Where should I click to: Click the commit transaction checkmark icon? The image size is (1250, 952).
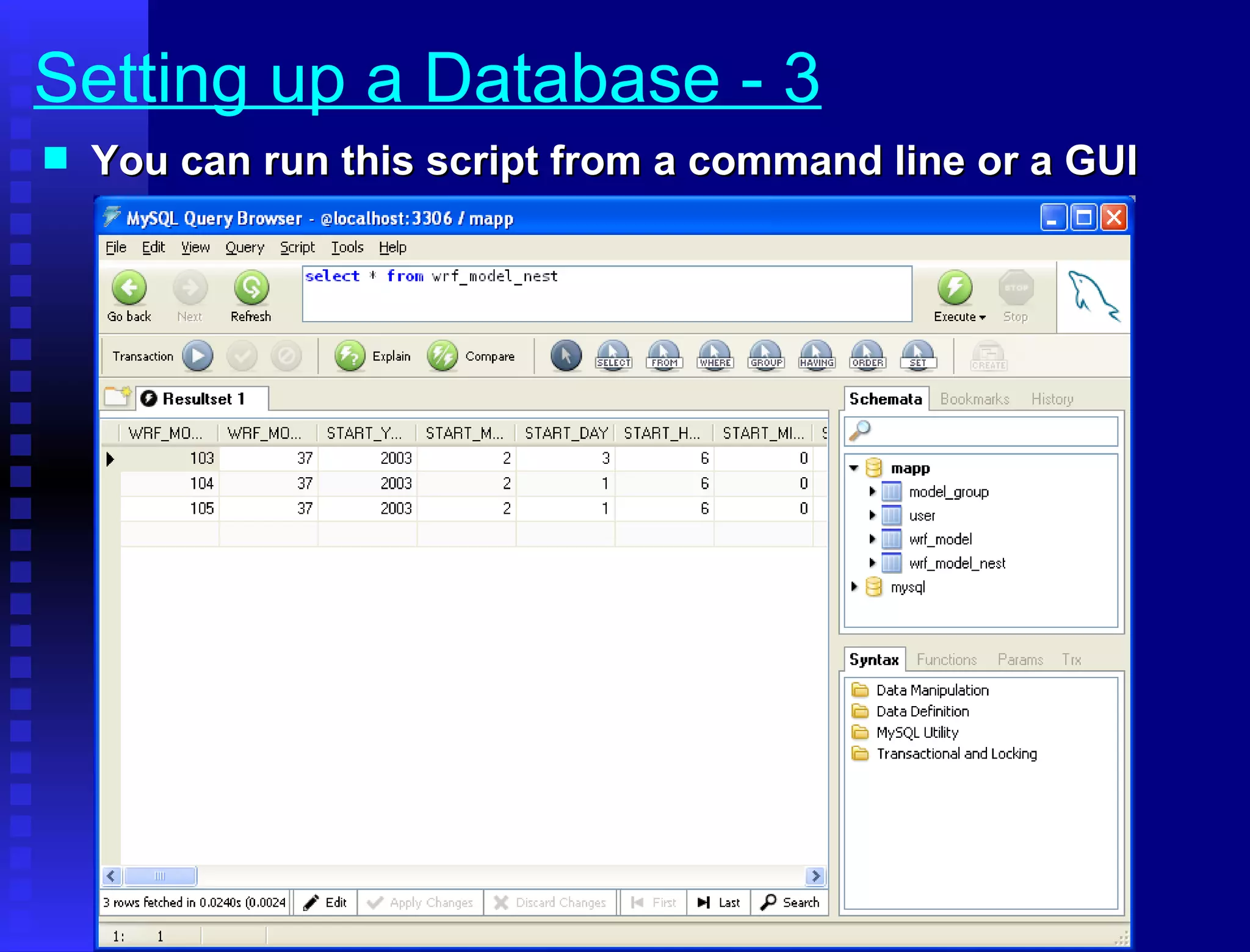[x=242, y=356]
